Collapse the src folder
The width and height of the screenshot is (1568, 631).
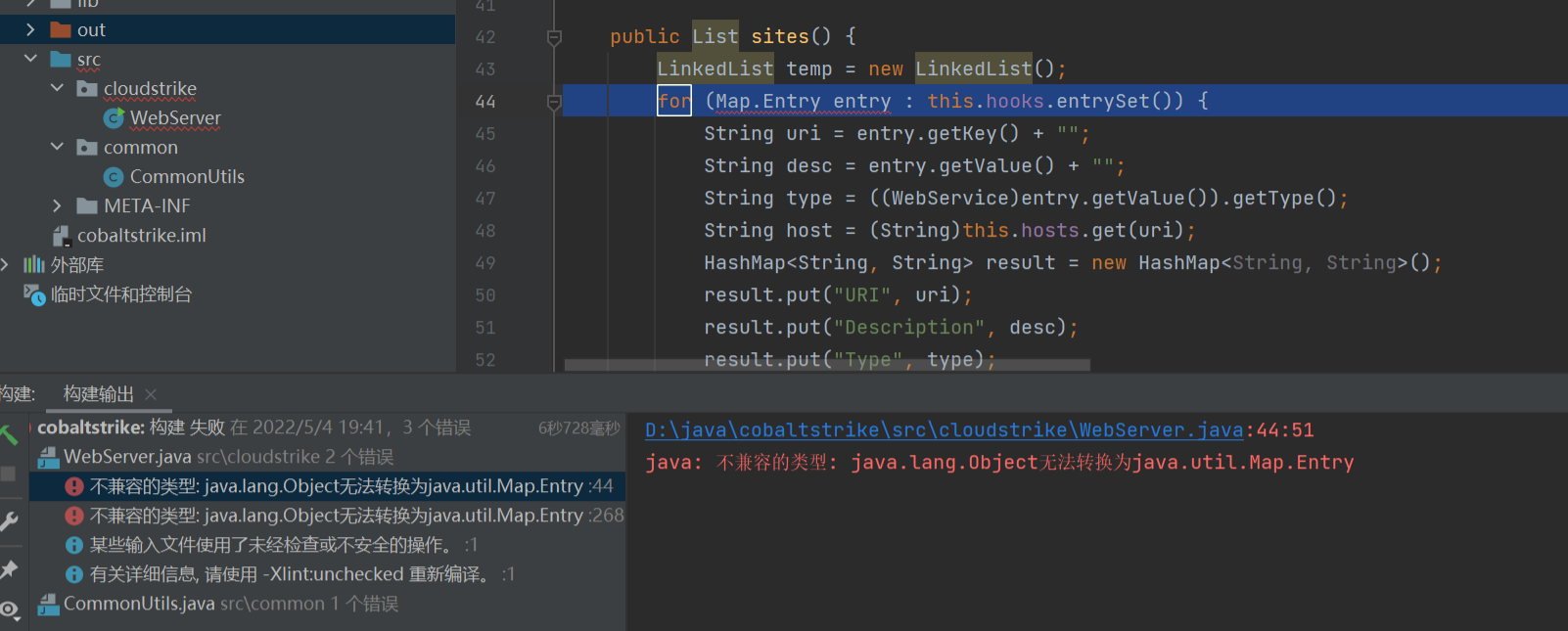pos(30,60)
